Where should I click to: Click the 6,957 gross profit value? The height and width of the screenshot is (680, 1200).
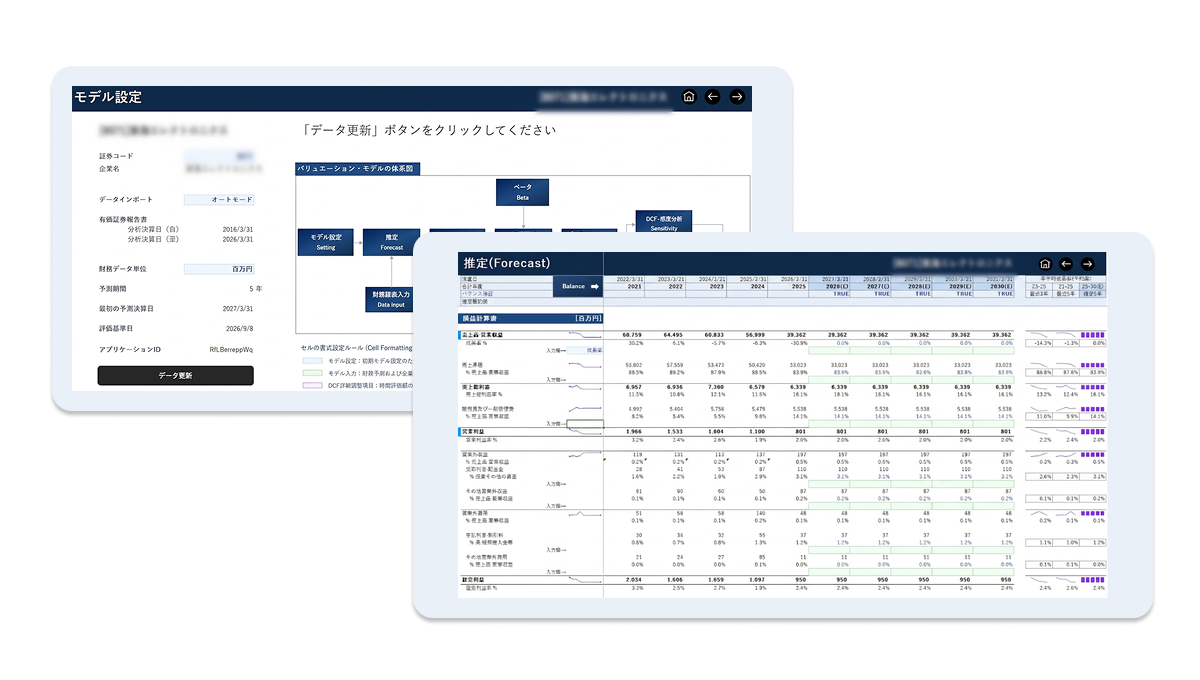click(632, 385)
